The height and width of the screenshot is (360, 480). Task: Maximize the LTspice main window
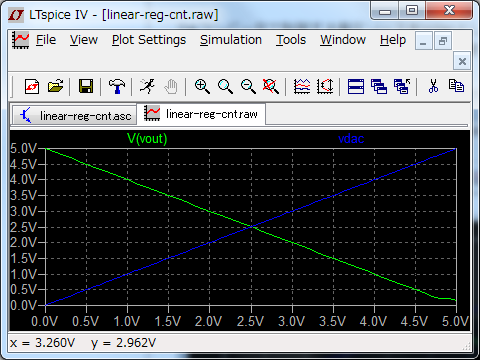(x=412, y=11)
